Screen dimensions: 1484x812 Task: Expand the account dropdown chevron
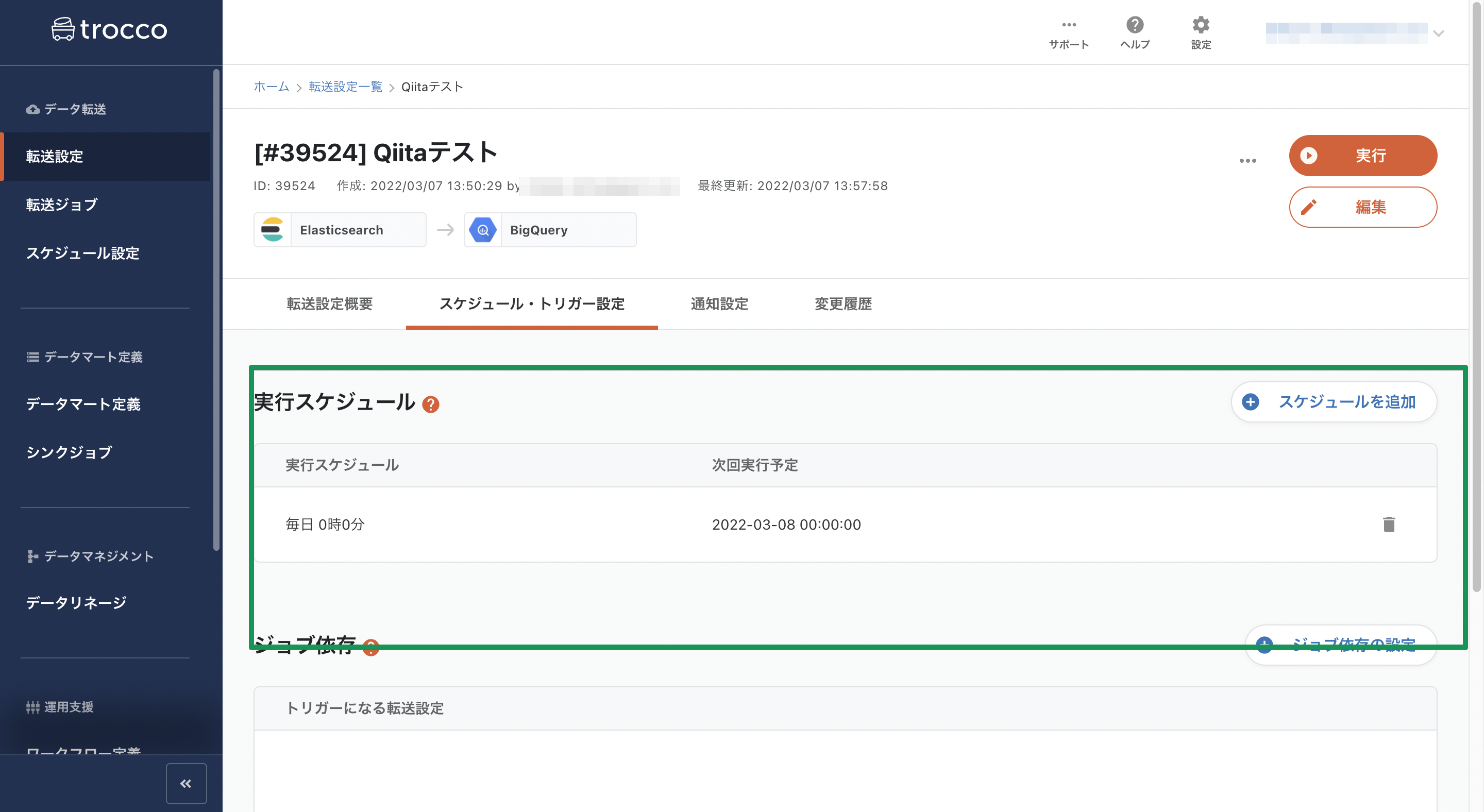[1438, 33]
